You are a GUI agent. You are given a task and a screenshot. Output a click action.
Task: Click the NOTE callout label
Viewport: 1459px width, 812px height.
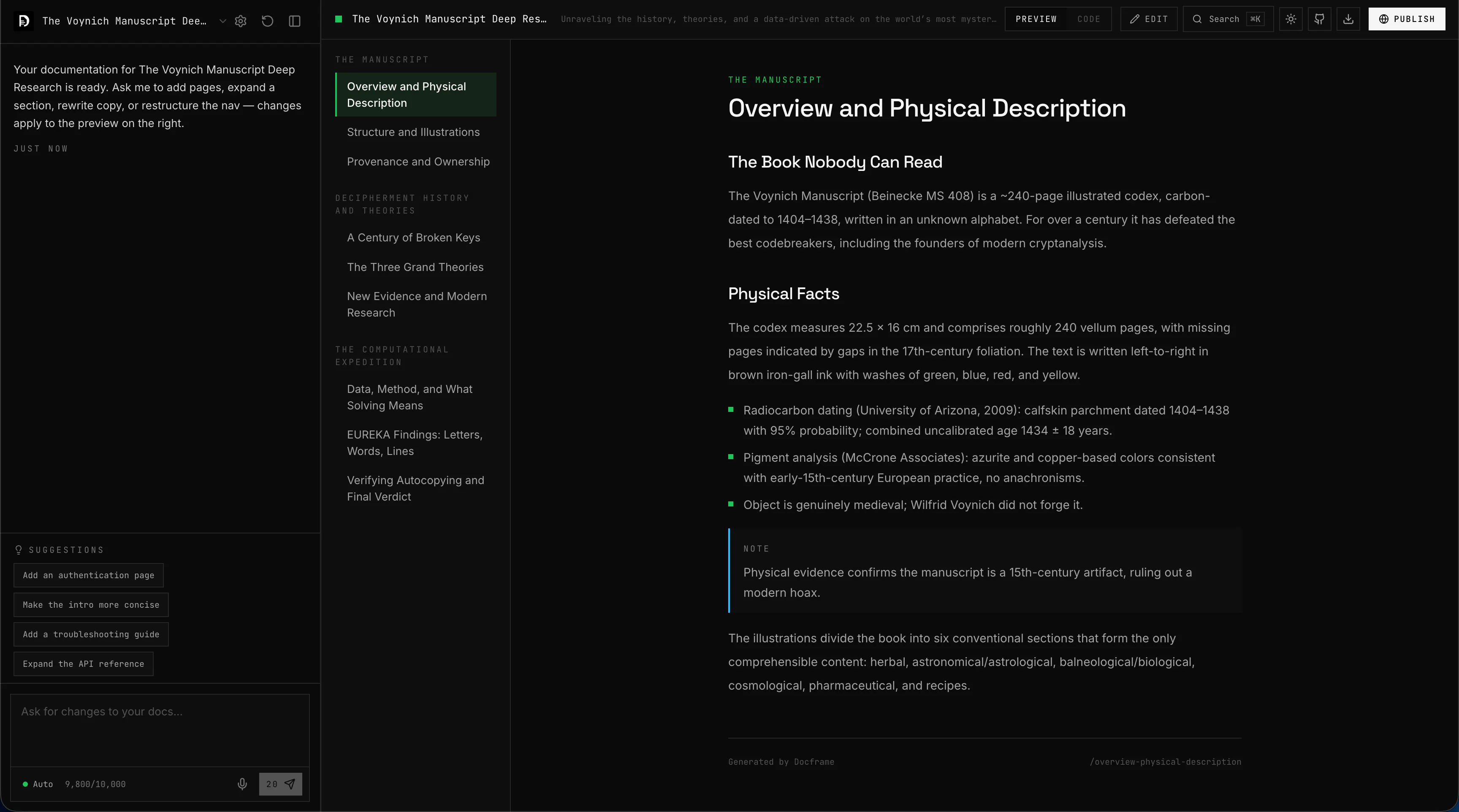click(x=757, y=549)
